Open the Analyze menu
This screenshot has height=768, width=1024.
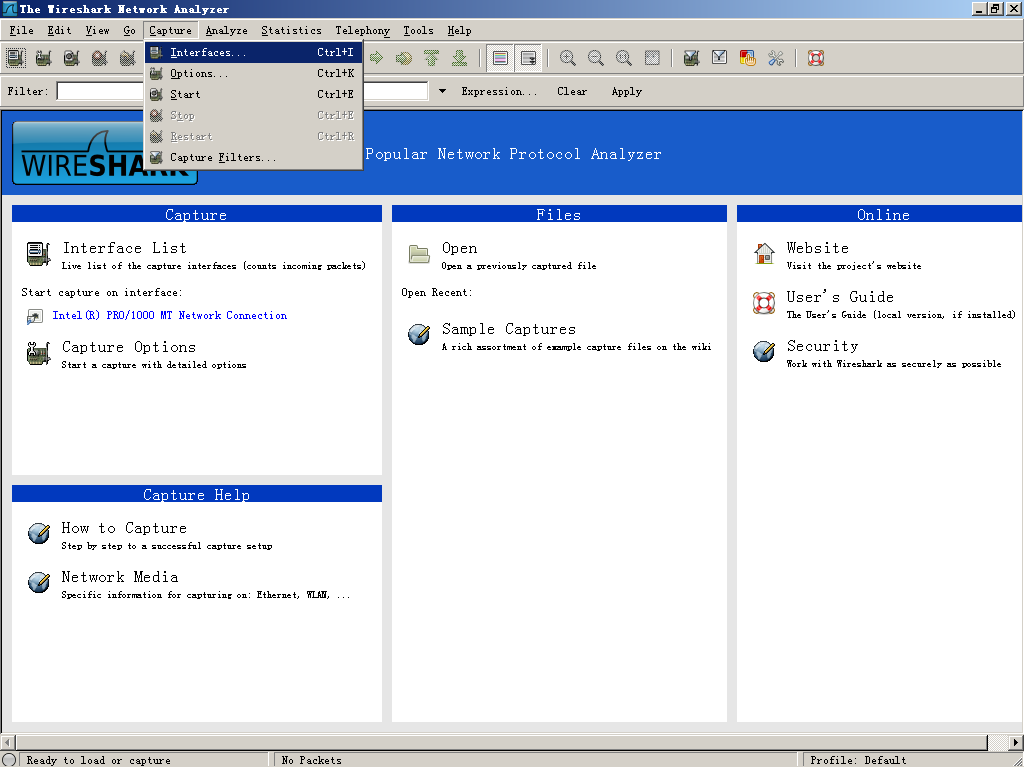[x=227, y=30]
